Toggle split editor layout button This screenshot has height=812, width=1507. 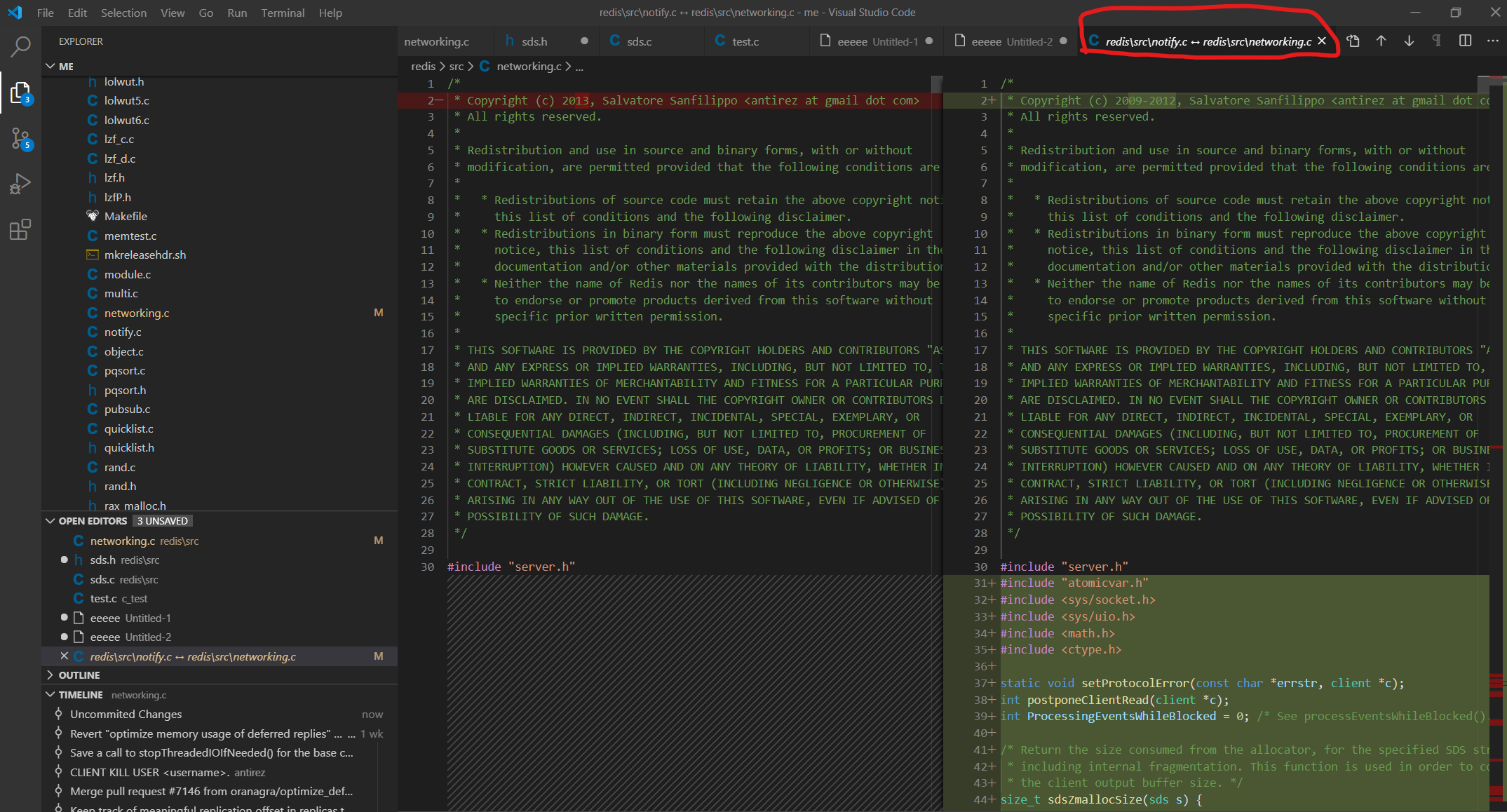(x=1465, y=41)
